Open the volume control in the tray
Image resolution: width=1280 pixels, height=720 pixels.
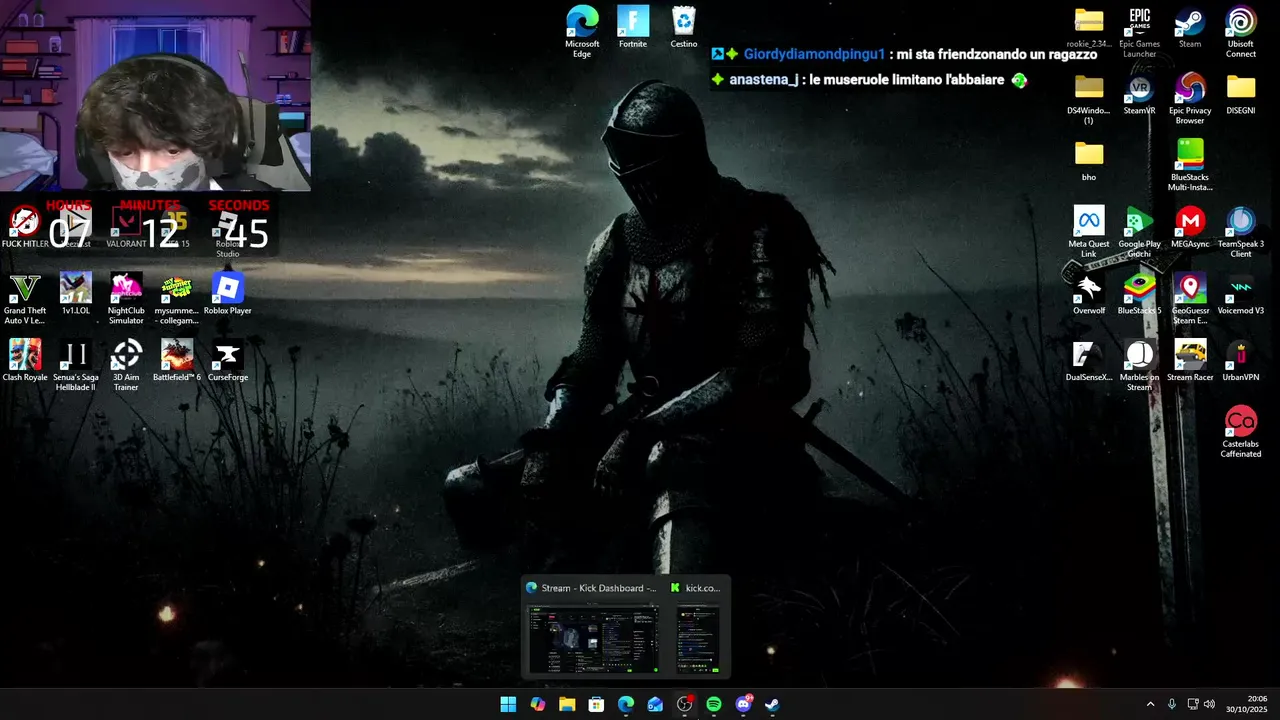(1209, 704)
